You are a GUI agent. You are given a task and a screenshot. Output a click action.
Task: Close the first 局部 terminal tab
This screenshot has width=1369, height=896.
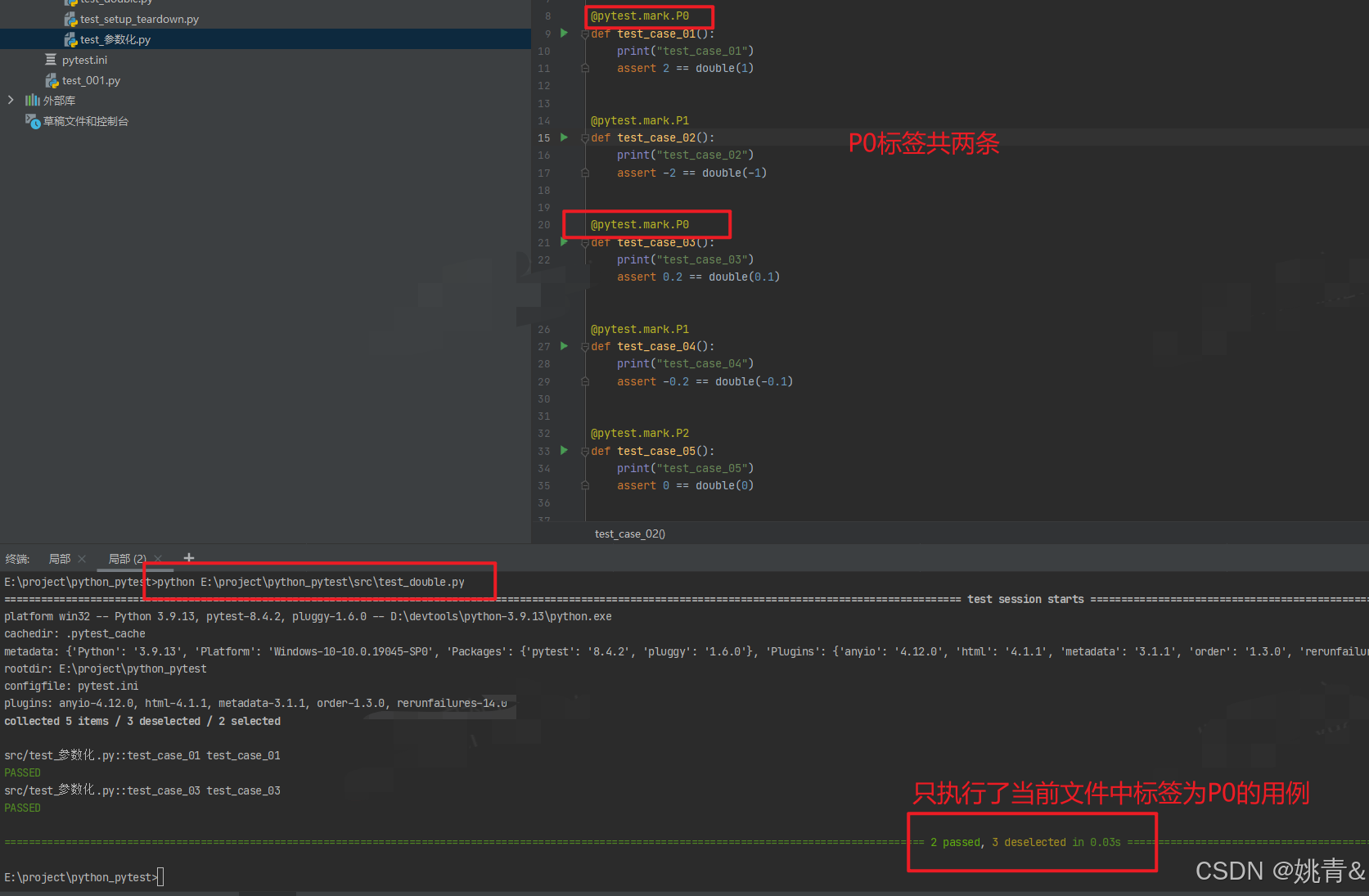82,559
